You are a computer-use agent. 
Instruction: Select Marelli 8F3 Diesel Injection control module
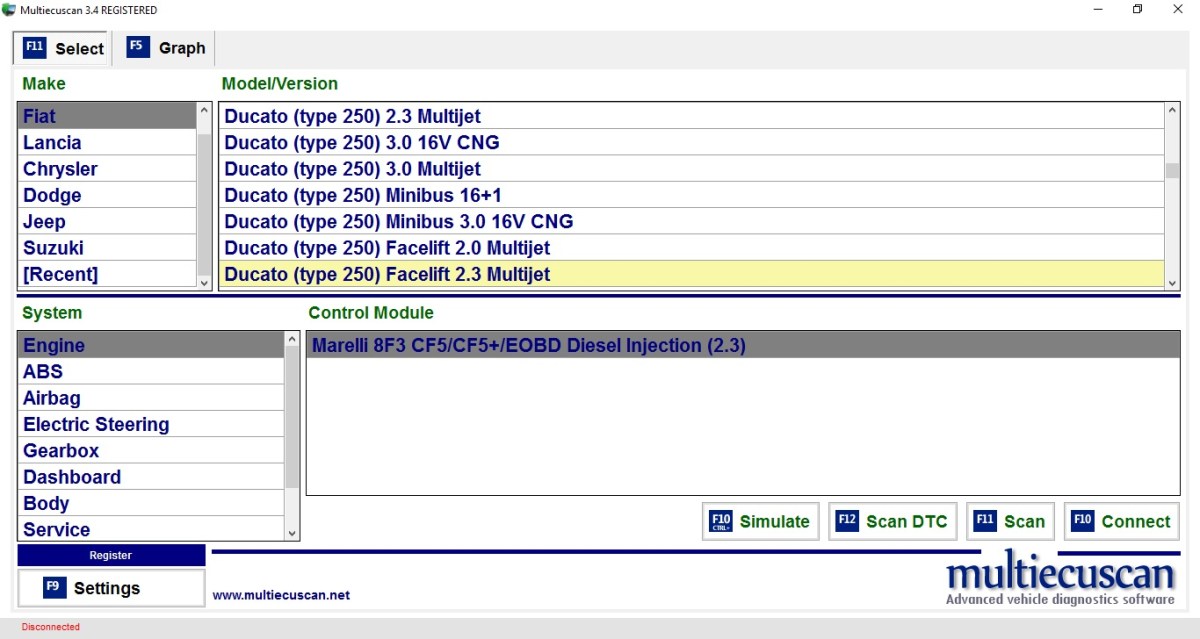click(529, 346)
